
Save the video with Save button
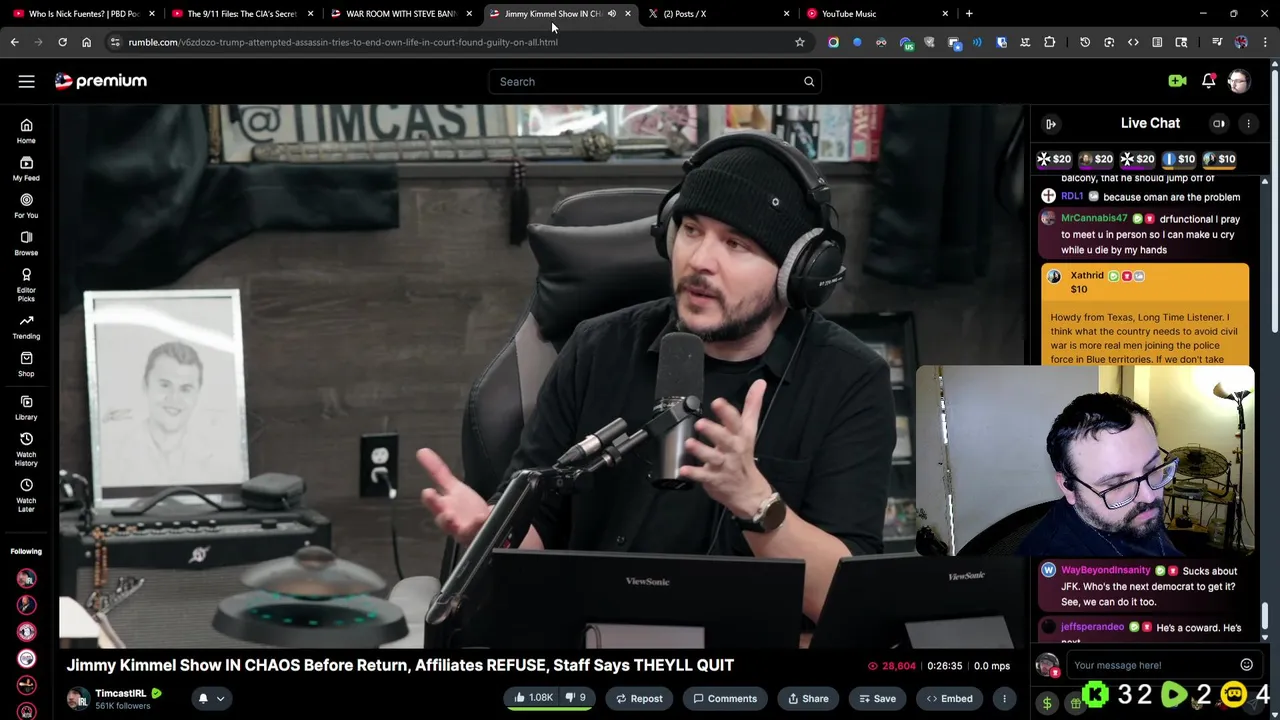(877, 699)
